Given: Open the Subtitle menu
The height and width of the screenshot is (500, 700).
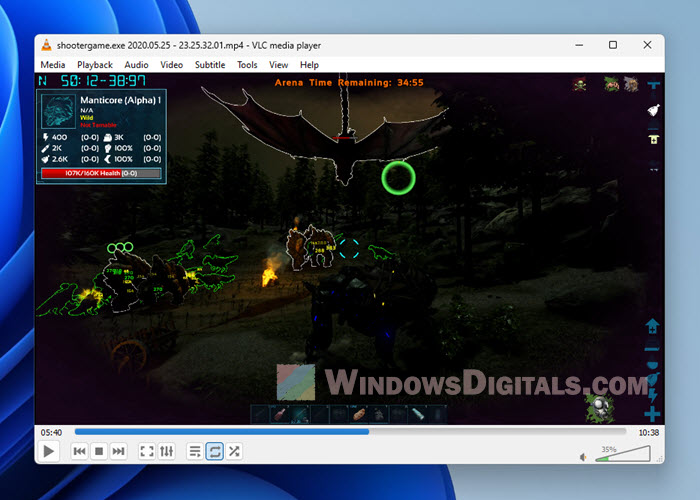Looking at the screenshot, I should 210,65.
